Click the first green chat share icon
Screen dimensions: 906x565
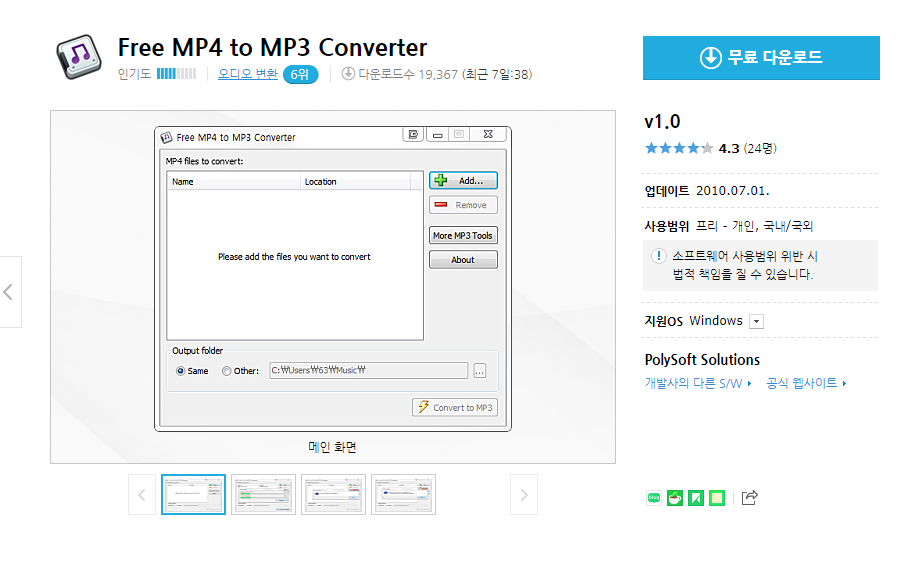point(653,497)
